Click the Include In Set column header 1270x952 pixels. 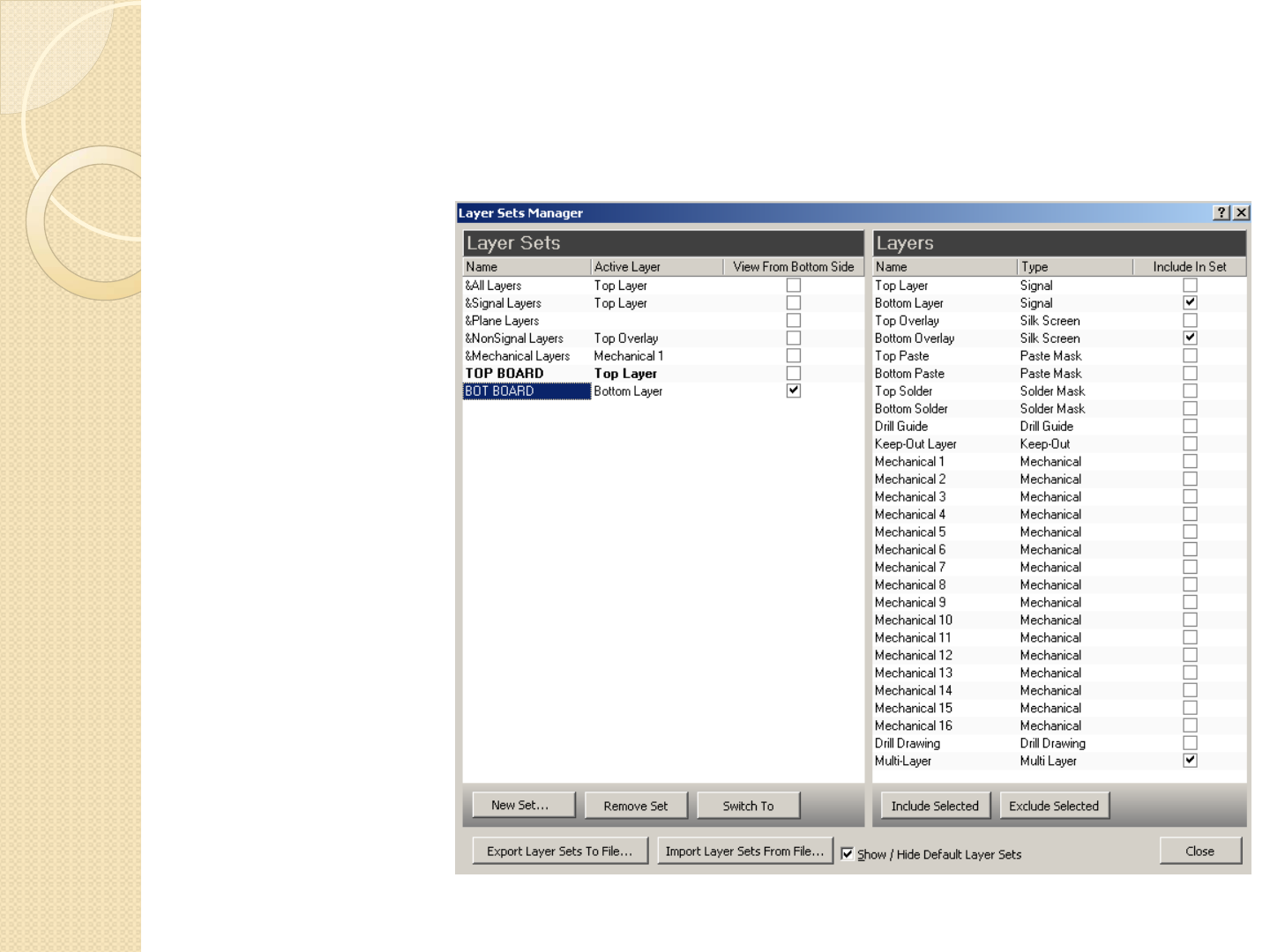pos(1190,267)
